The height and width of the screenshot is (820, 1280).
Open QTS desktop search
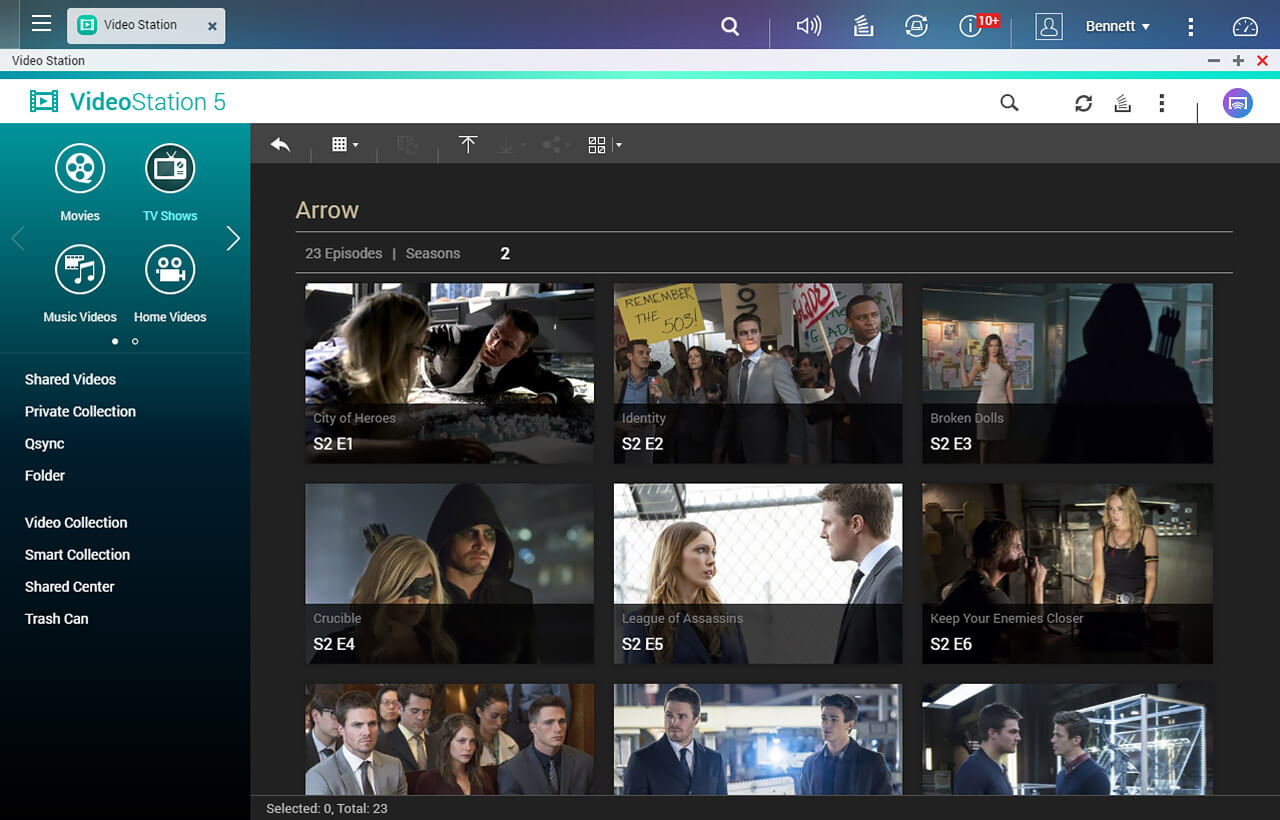(x=731, y=27)
